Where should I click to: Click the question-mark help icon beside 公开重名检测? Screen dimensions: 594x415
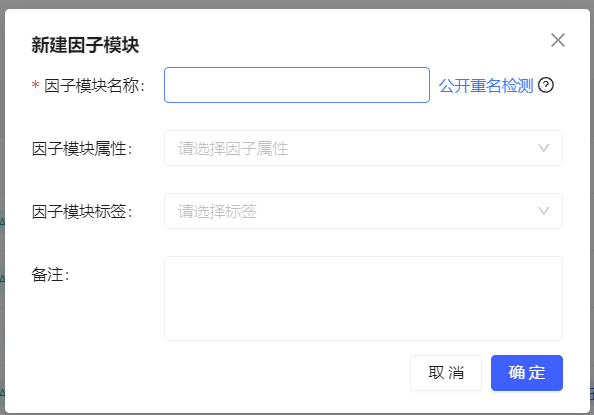[546, 85]
